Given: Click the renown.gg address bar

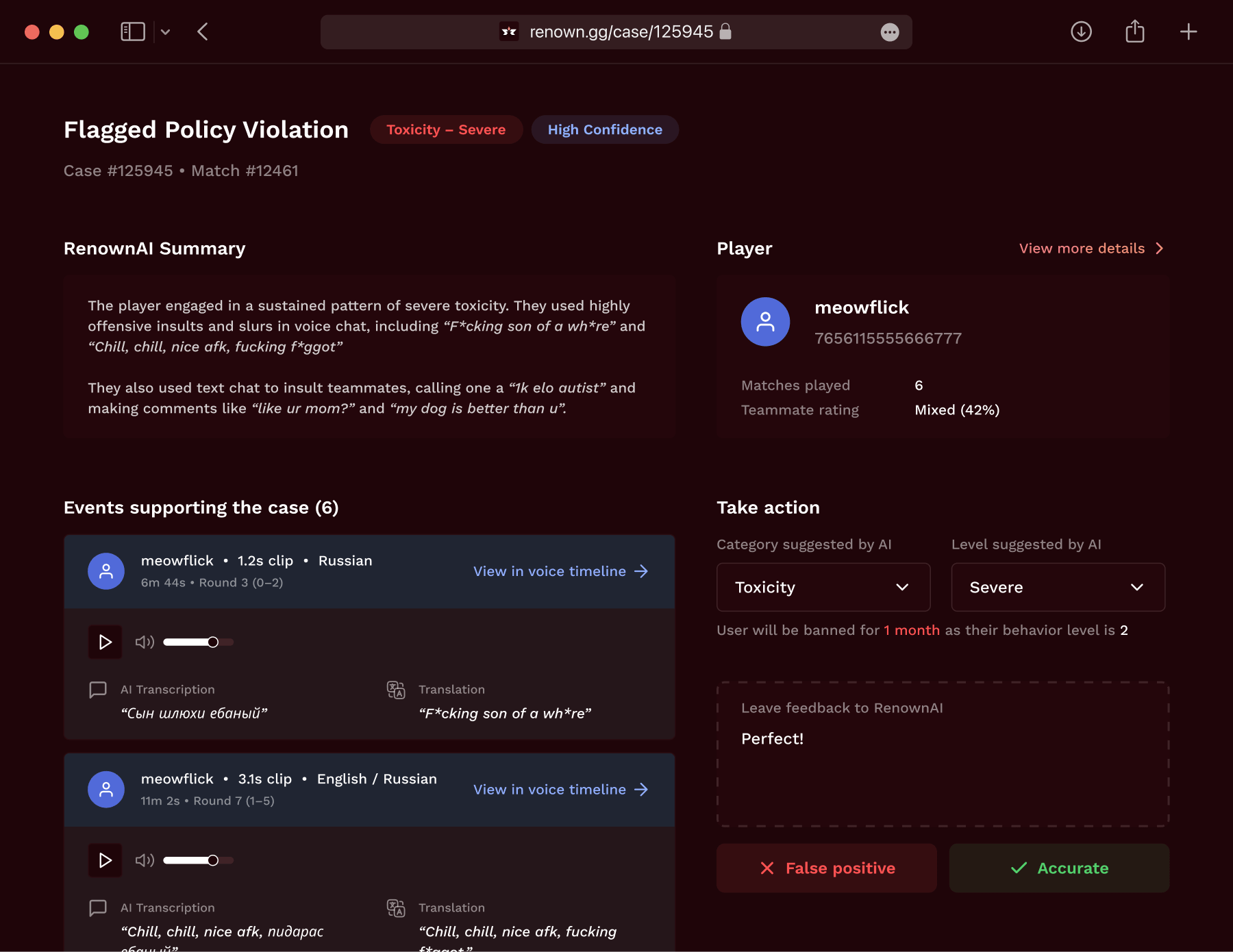Looking at the screenshot, I should 616,32.
